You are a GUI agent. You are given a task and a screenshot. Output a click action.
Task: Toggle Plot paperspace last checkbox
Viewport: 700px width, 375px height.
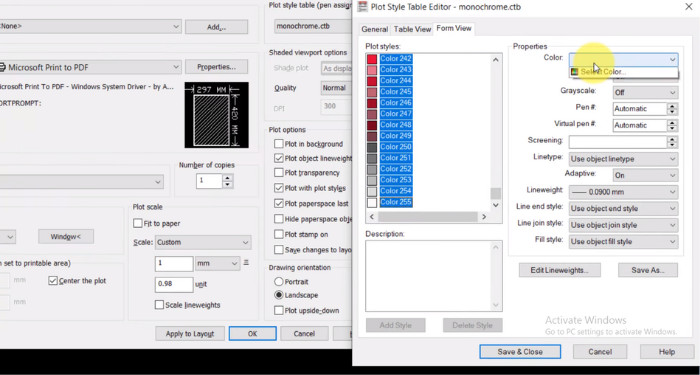coord(279,204)
